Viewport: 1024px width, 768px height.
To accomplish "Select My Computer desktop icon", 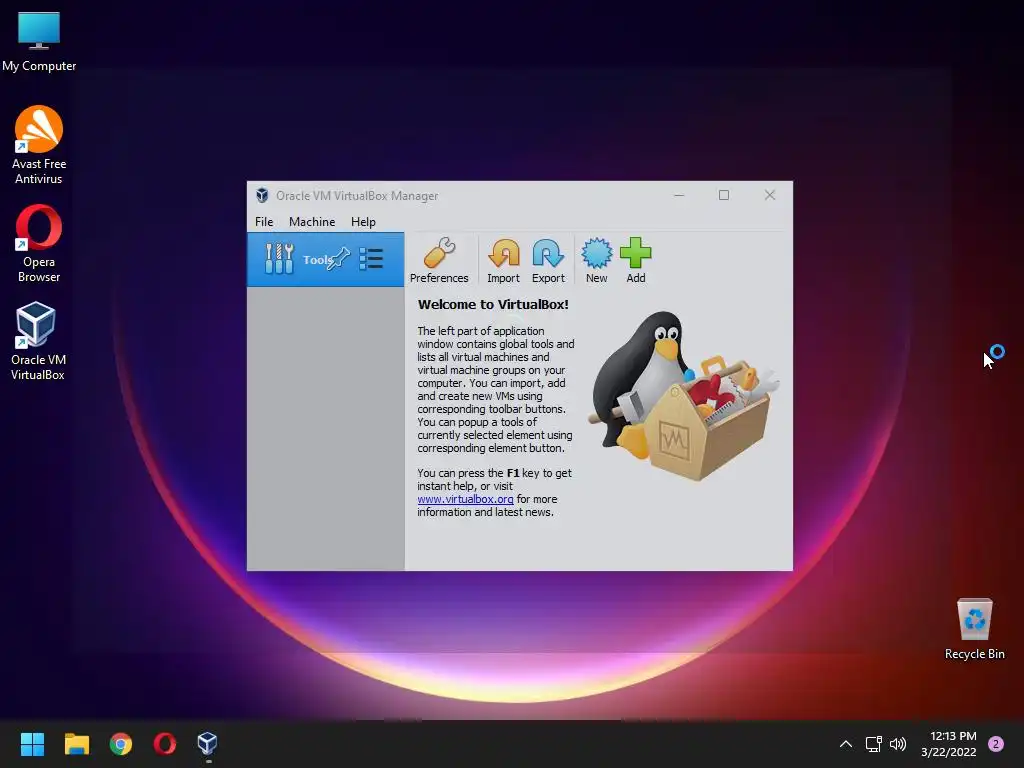I will 39,42.
